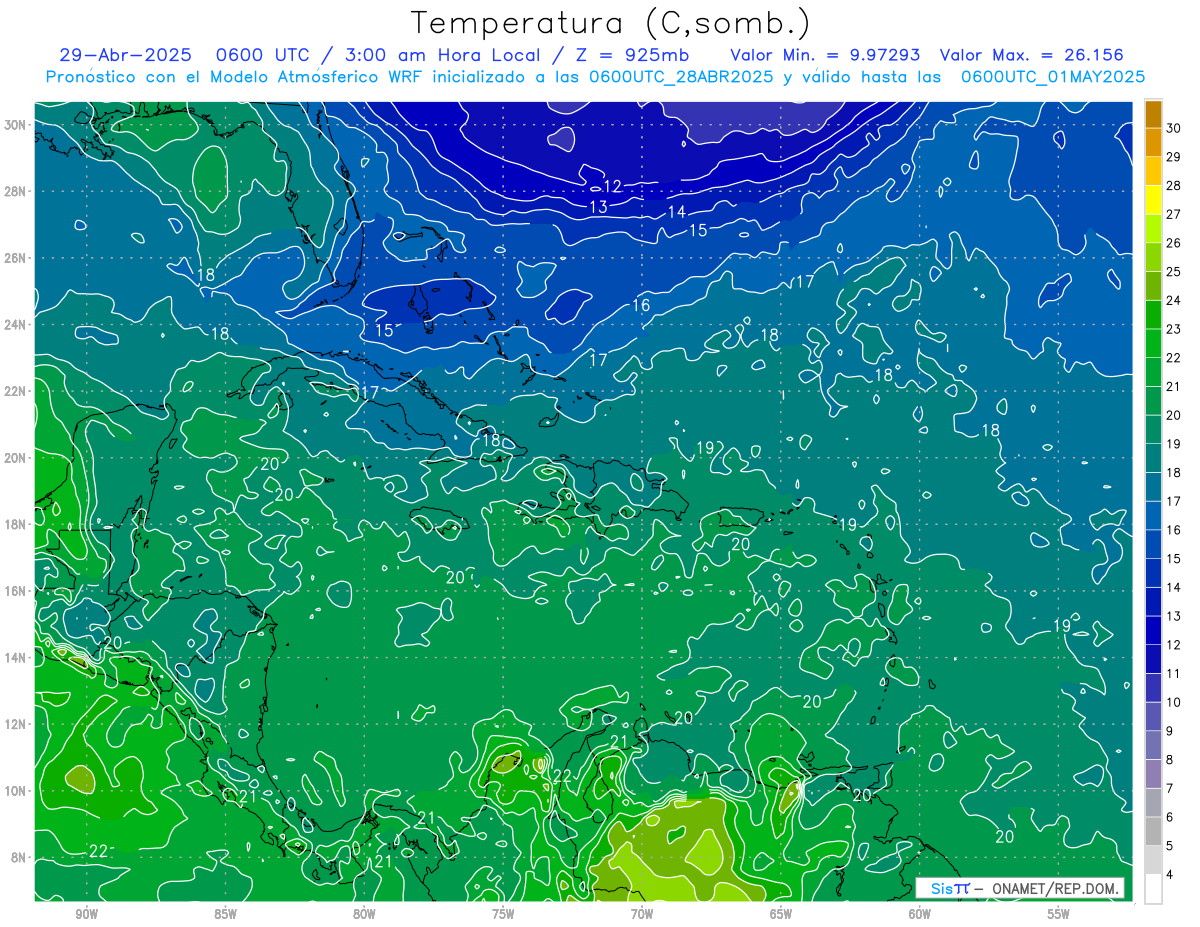Image resolution: width=1200 pixels, height=927 pixels.
Task: Click the 80W longitude axis label
Action: click(364, 914)
